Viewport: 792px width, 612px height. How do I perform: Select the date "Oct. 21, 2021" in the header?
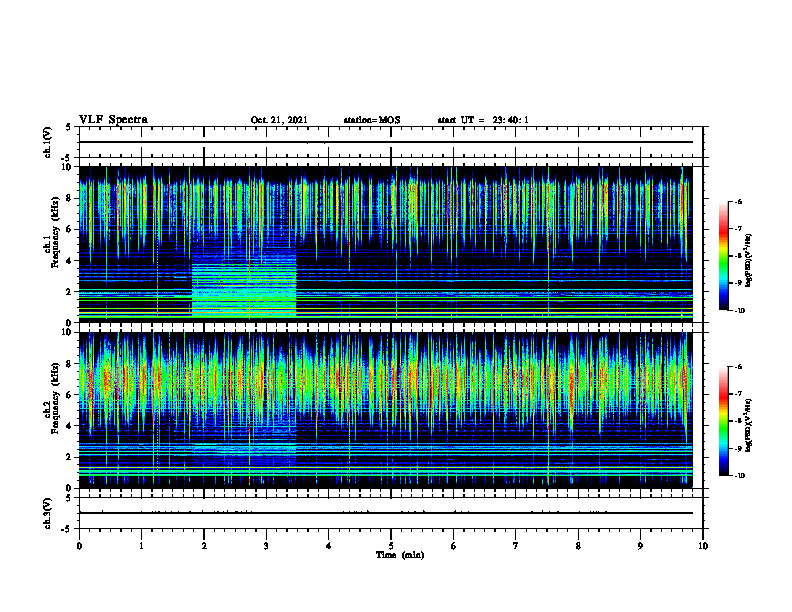tap(279, 120)
